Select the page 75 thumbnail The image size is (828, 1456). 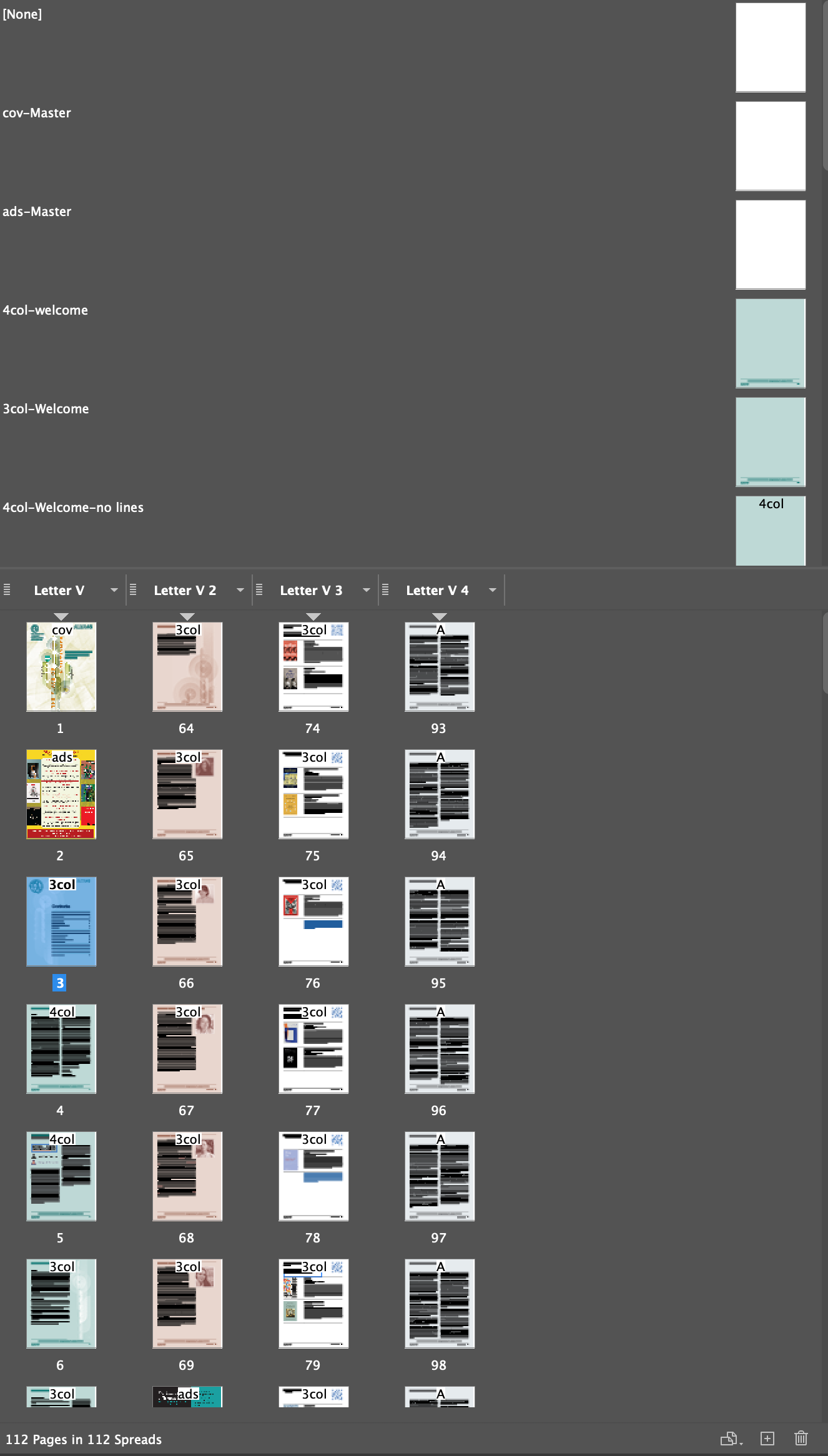click(313, 794)
